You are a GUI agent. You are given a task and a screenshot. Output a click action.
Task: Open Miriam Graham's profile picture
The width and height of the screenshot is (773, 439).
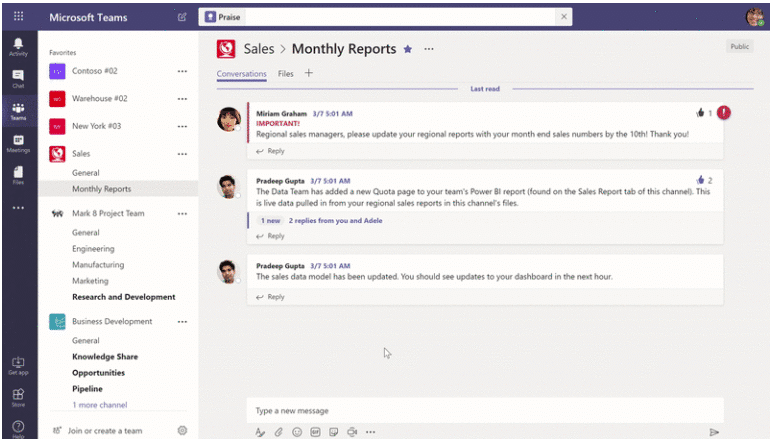[229, 119]
